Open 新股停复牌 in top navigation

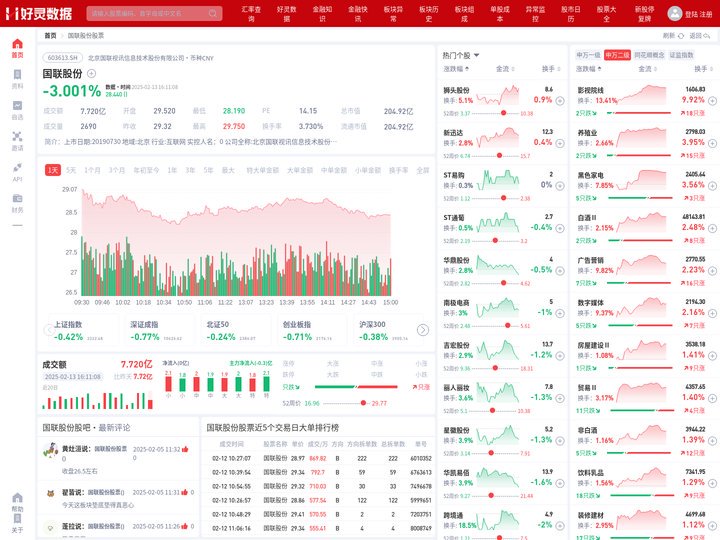[645, 14]
